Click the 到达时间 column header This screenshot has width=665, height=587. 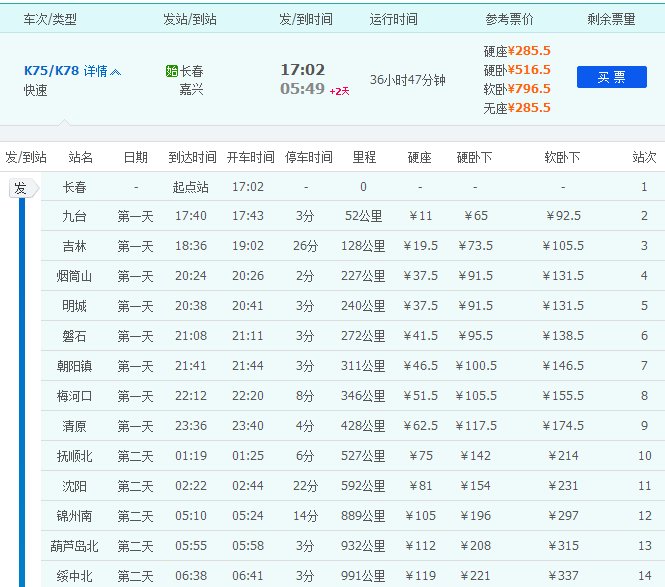pos(193,157)
